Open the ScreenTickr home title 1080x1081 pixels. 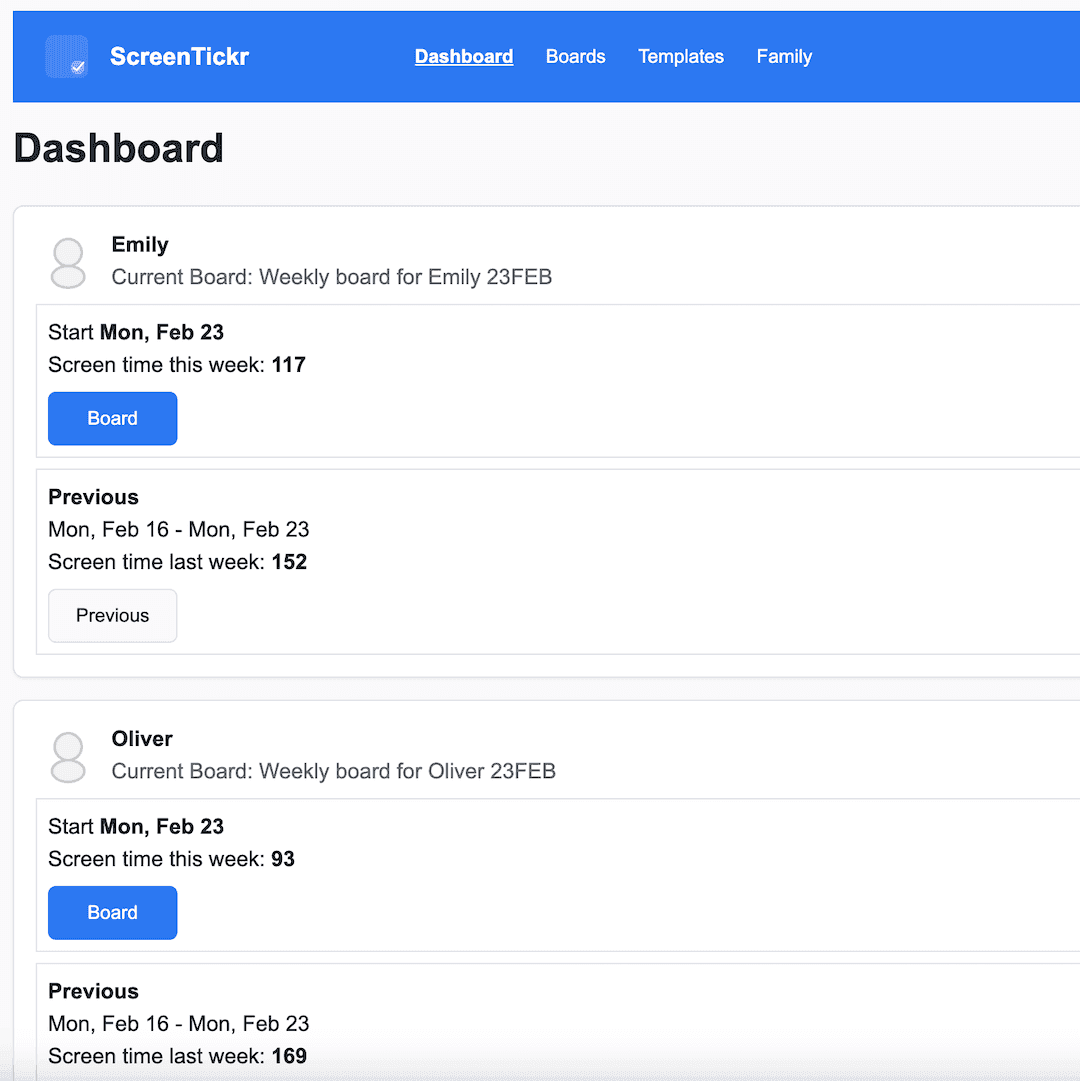click(x=179, y=57)
